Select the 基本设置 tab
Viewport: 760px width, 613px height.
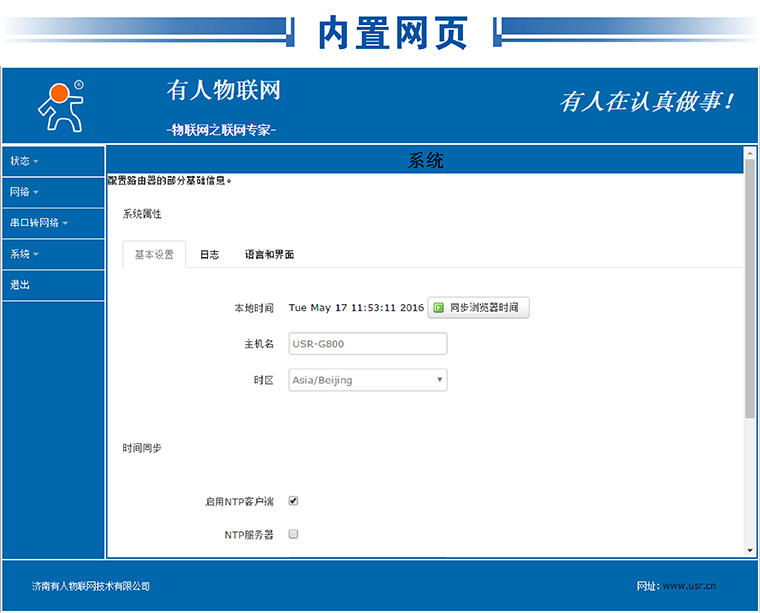(154, 255)
